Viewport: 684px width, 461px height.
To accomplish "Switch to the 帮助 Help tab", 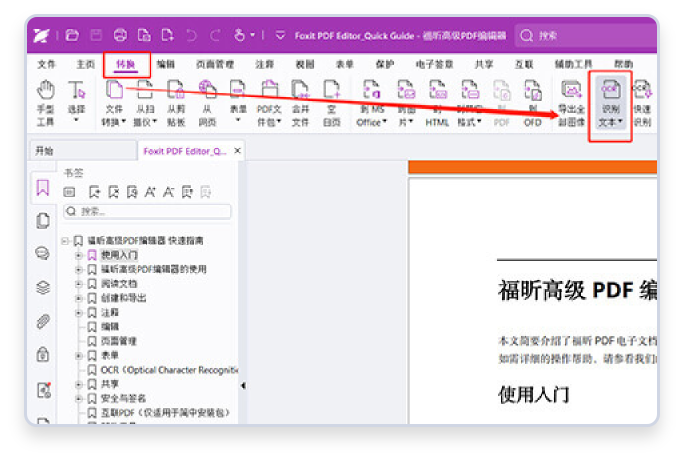I will (623, 65).
